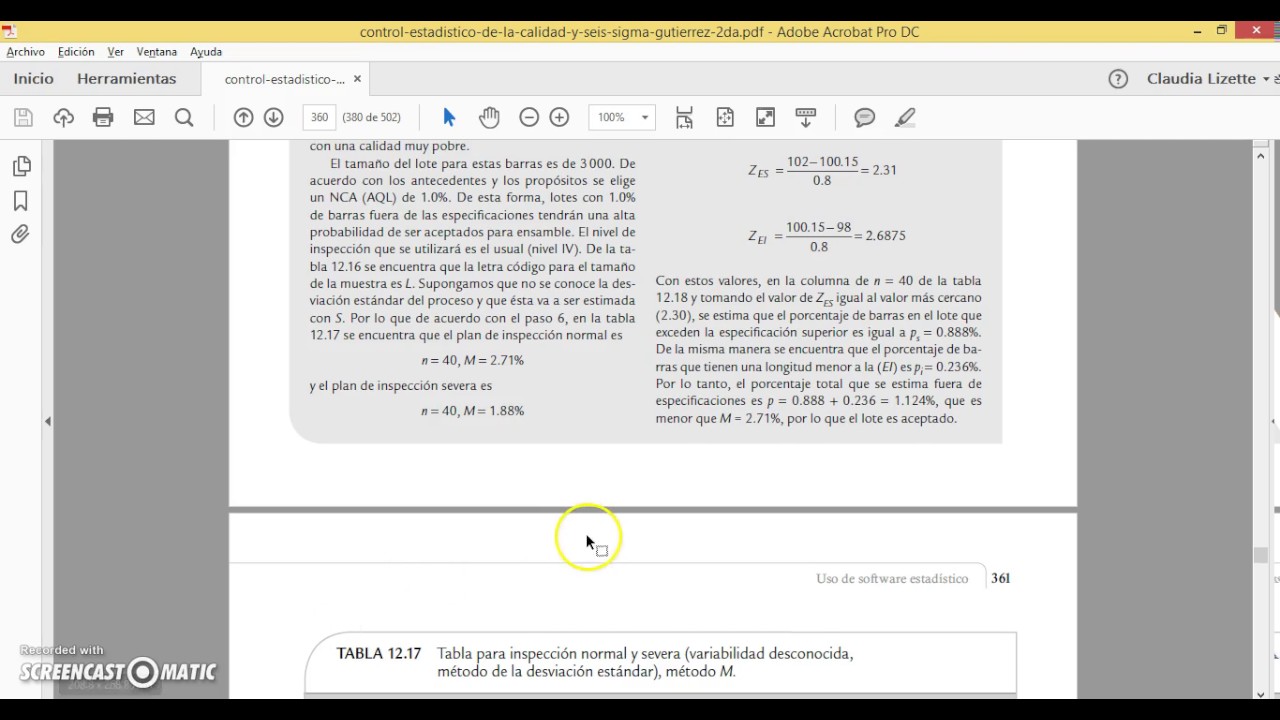Screen dimensions: 1280x720
Task: Click the page number 361 text
Action: click(1000, 578)
